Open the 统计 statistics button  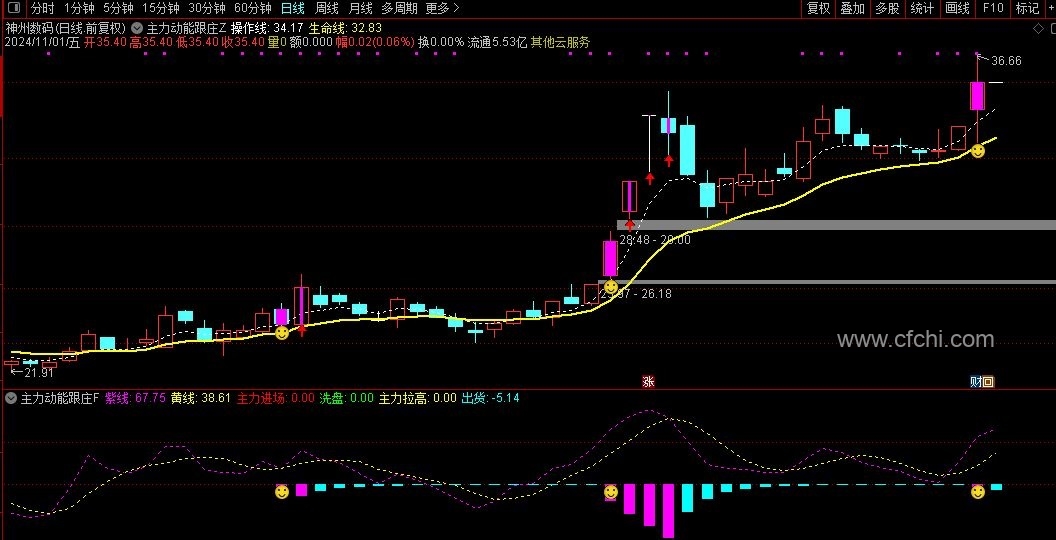tap(922, 8)
